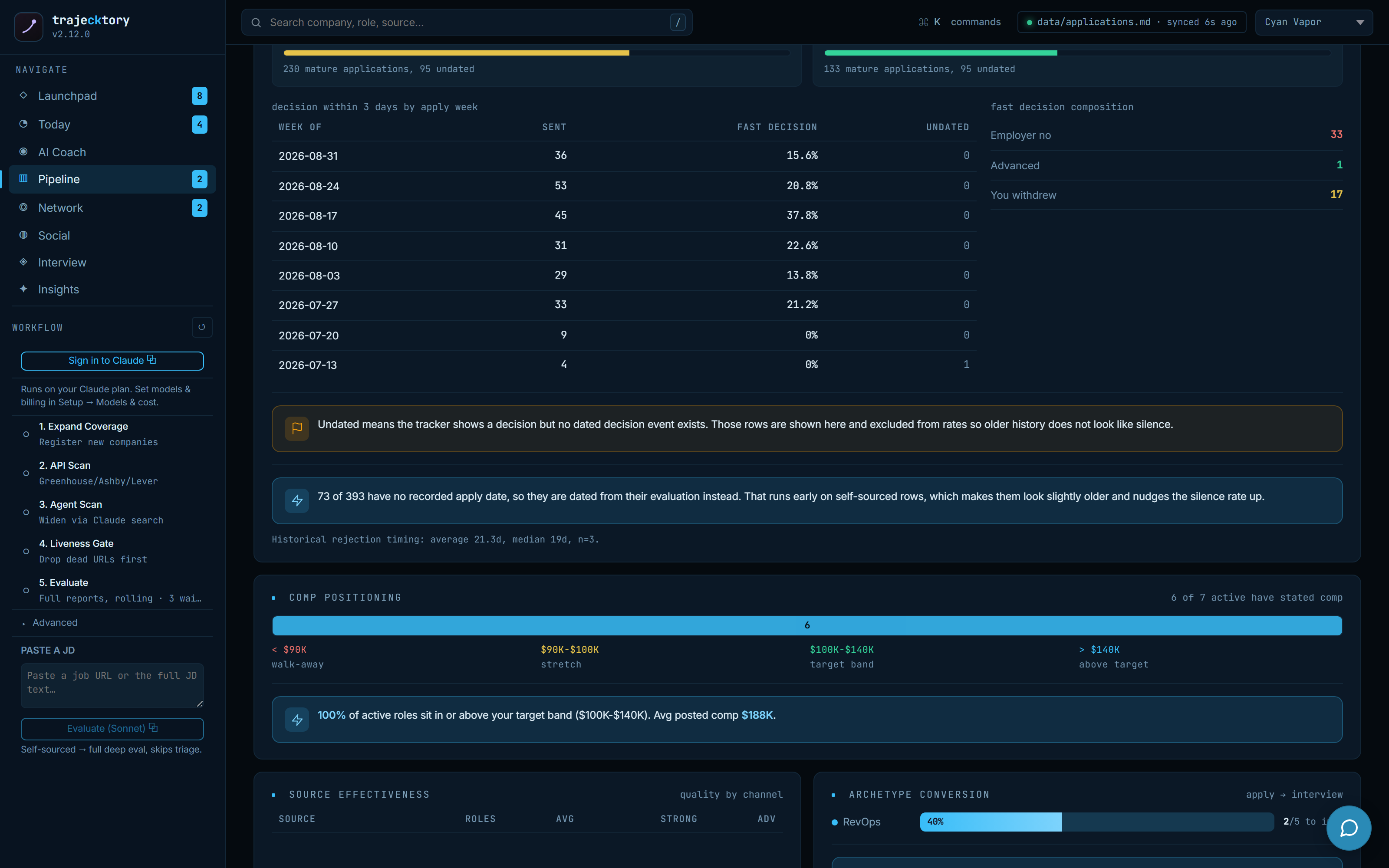Open the Cyan Vapor theme dropdown

[1314, 23]
